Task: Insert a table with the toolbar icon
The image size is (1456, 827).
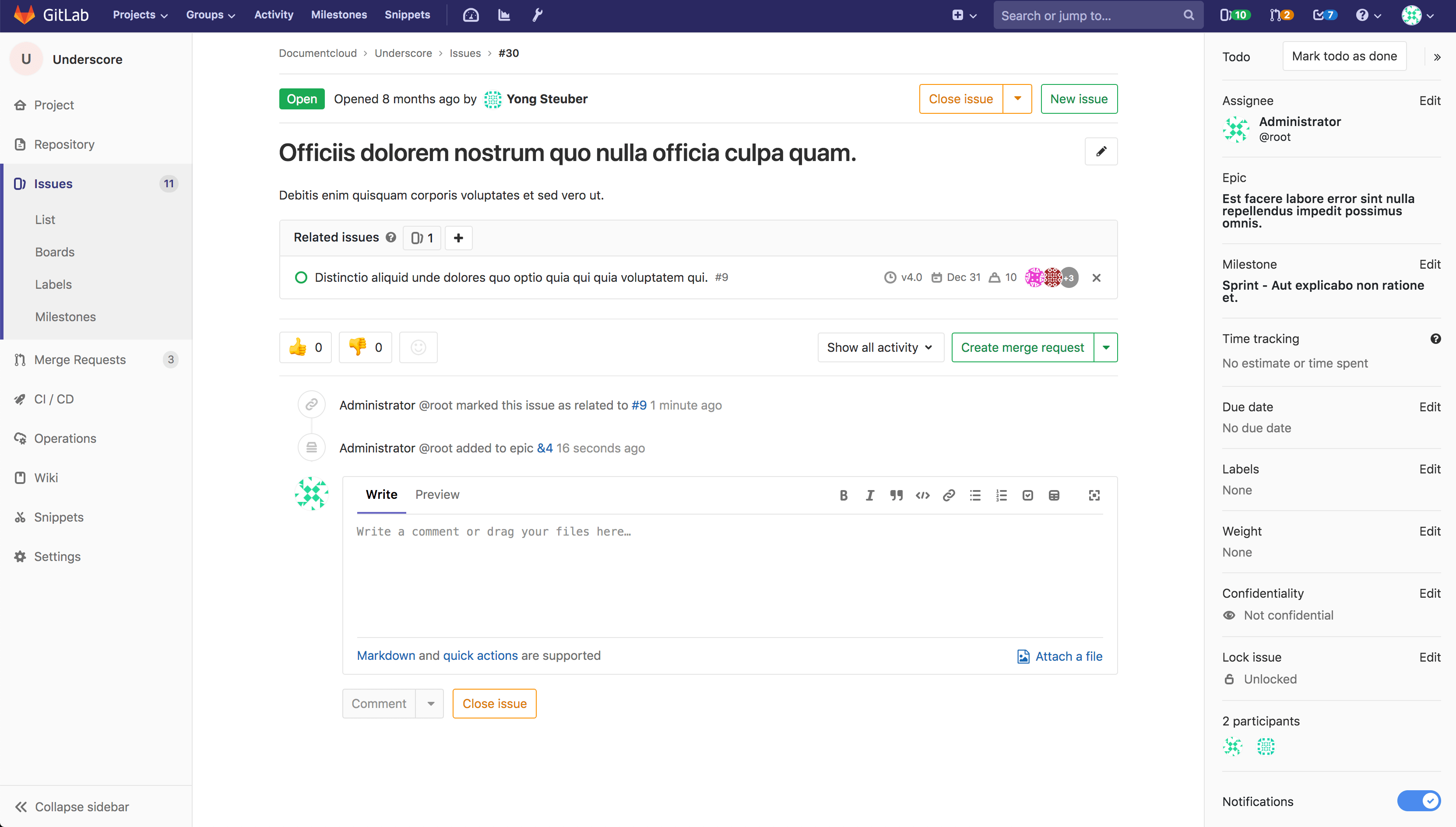Action: click(1054, 495)
